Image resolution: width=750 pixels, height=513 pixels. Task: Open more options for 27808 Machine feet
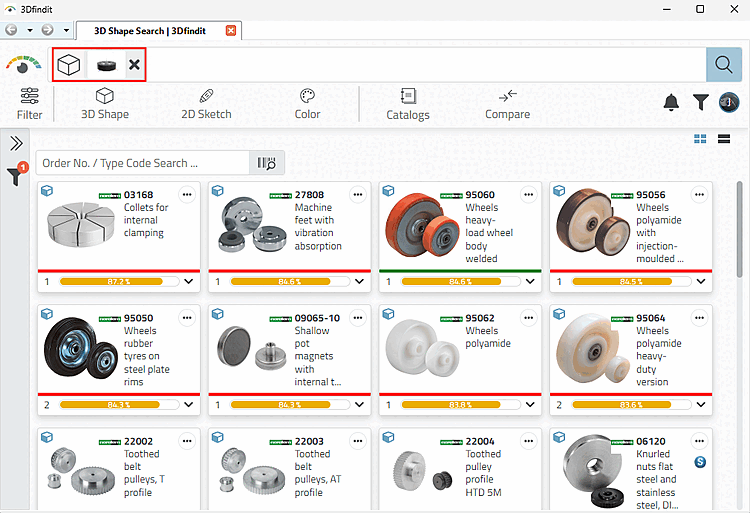tap(358, 195)
